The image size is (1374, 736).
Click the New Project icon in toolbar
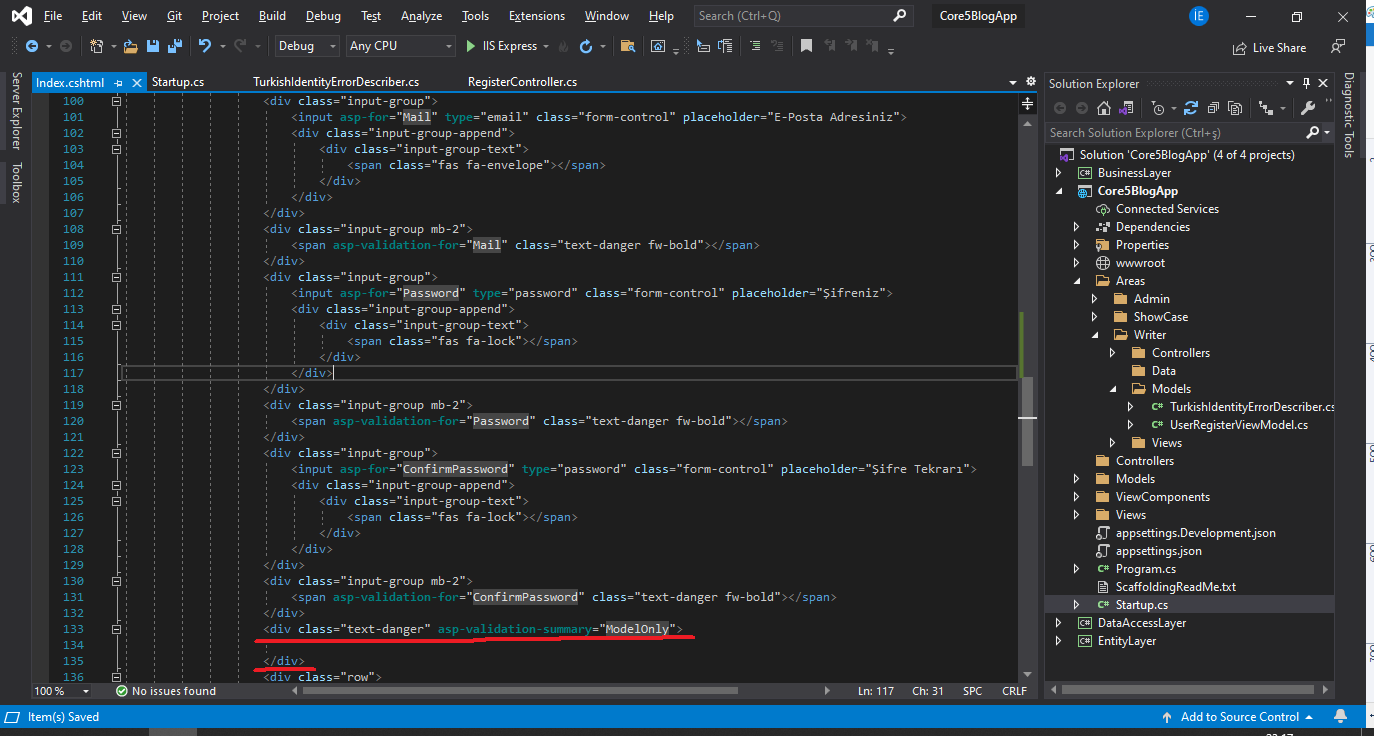[95, 46]
